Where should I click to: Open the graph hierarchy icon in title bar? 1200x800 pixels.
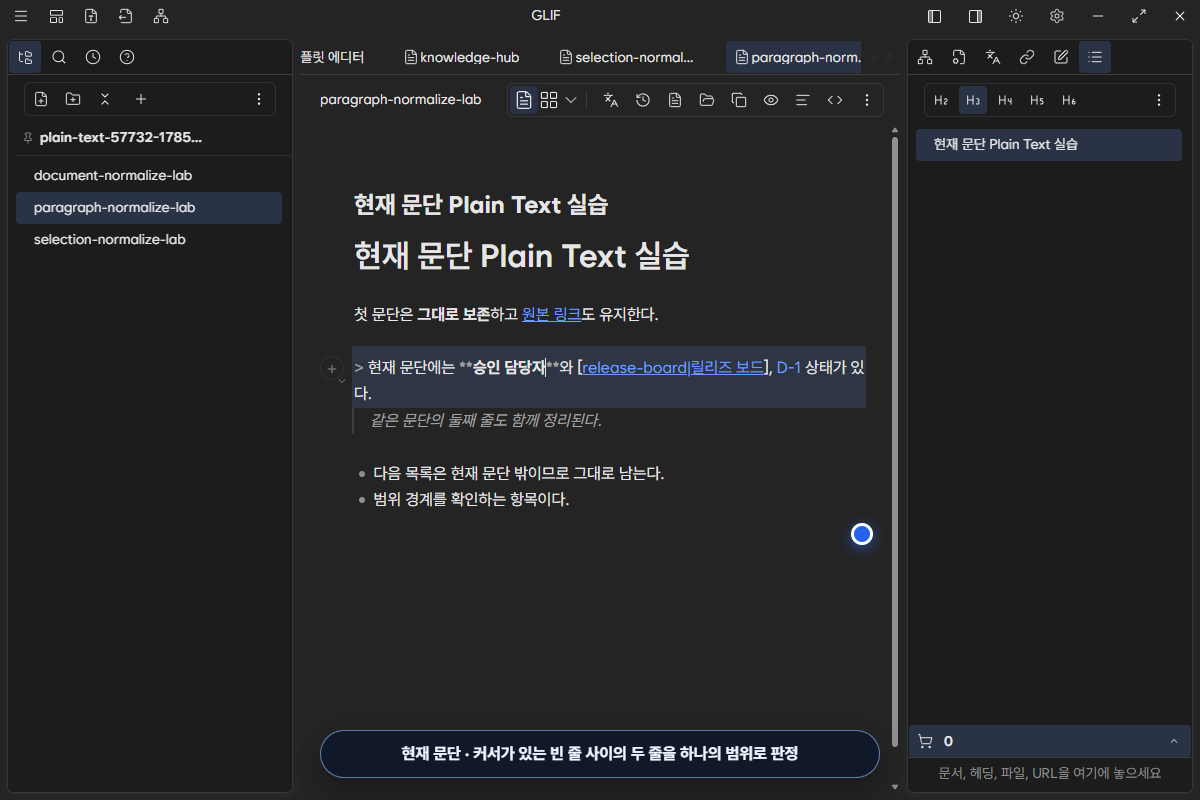pos(161,16)
